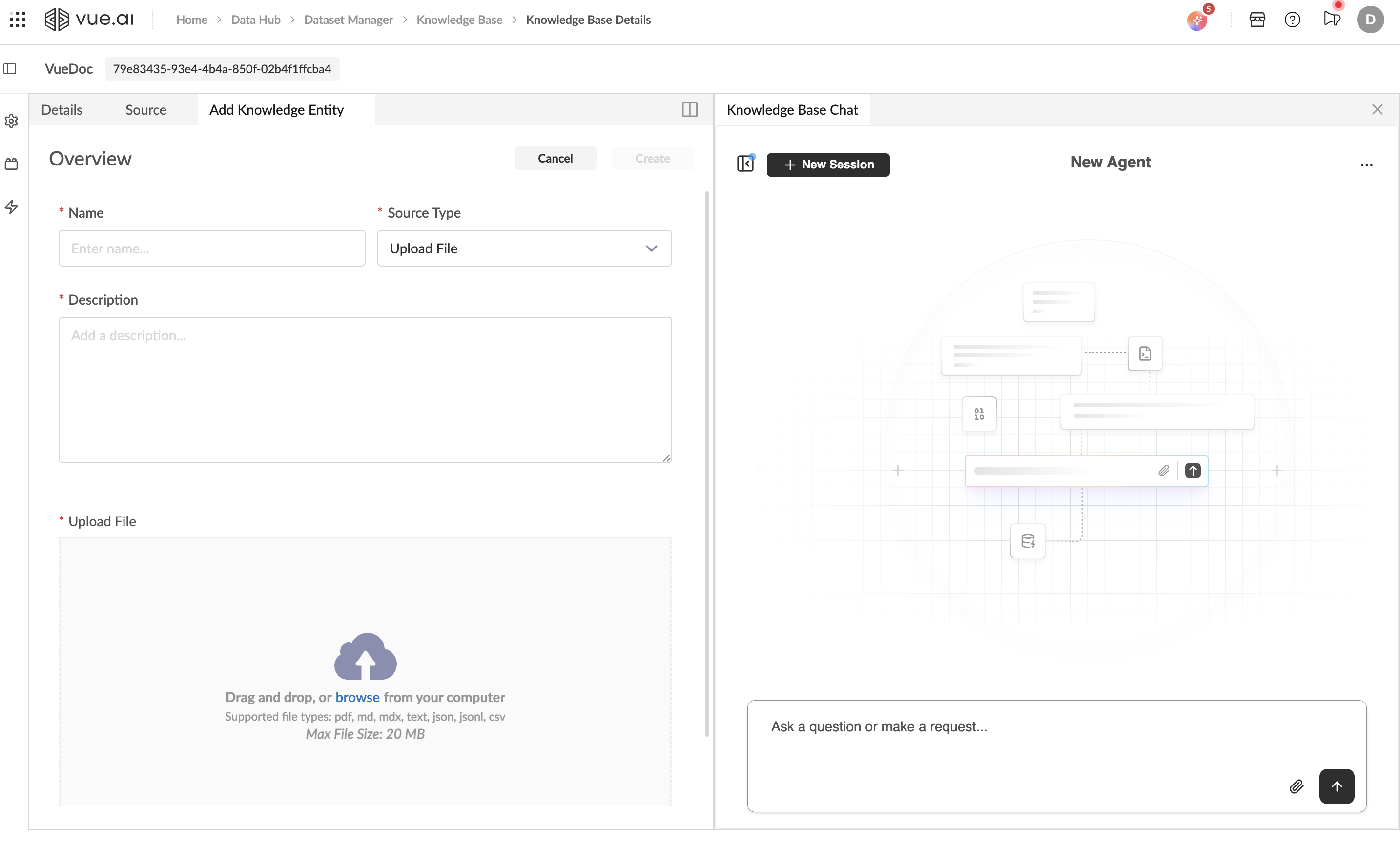
Task: Open the user avatar D menu
Action: coord(1370,20)
